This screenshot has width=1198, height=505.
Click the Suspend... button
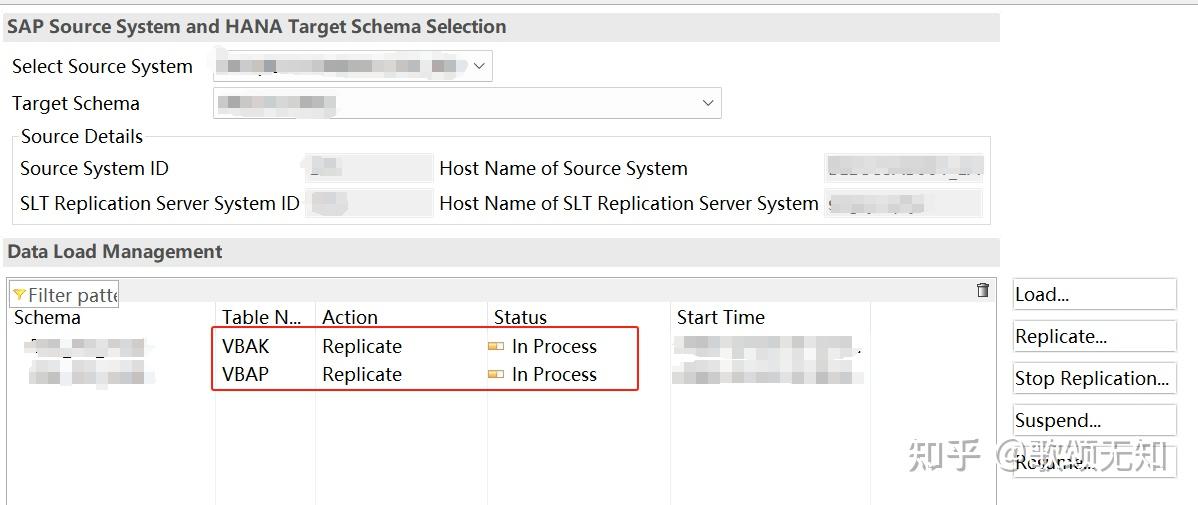tap(1092, 421)
